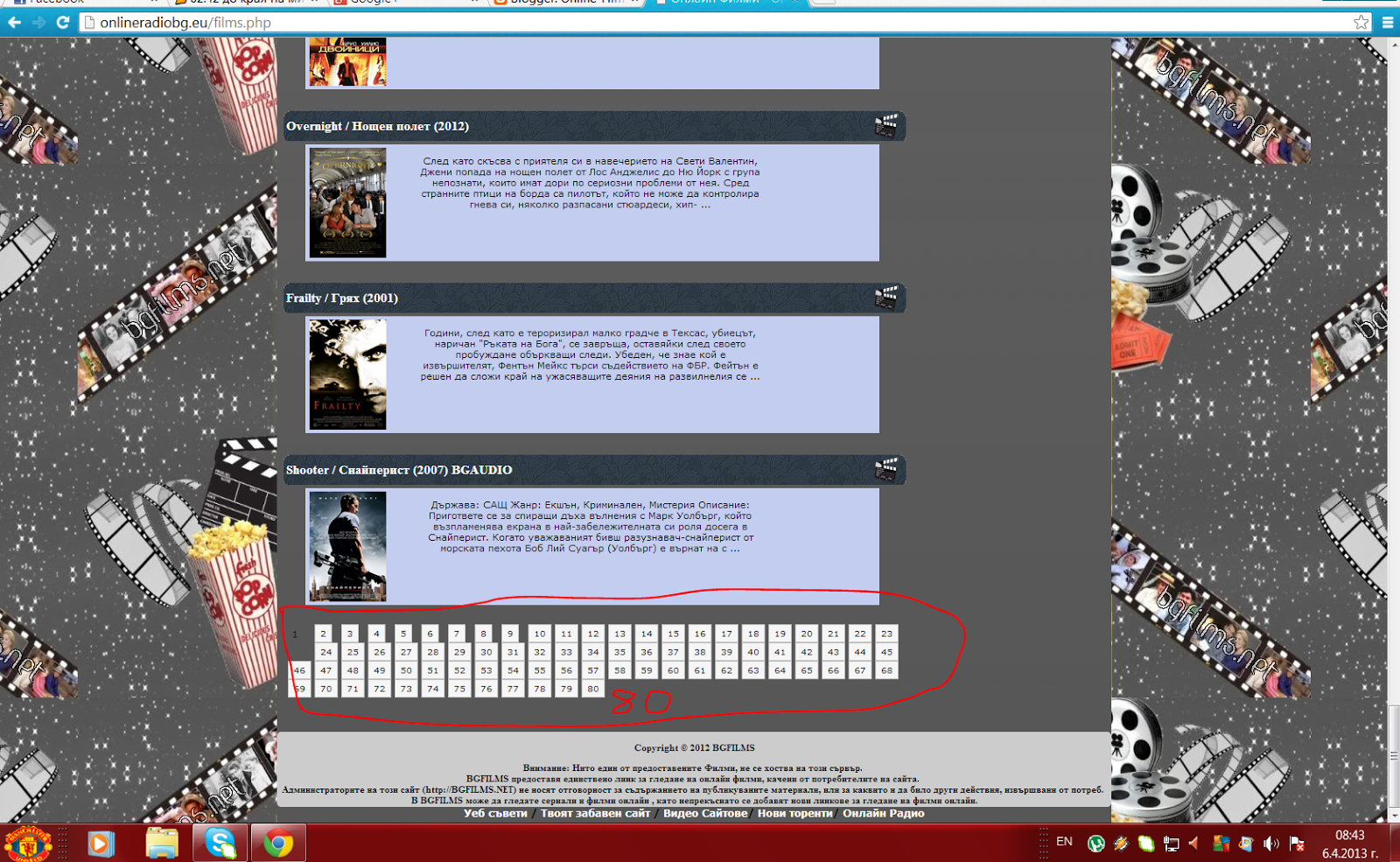
Task: Bookmark this page with the star icon
Action: pyautogui.click(x=1361, y=23)
